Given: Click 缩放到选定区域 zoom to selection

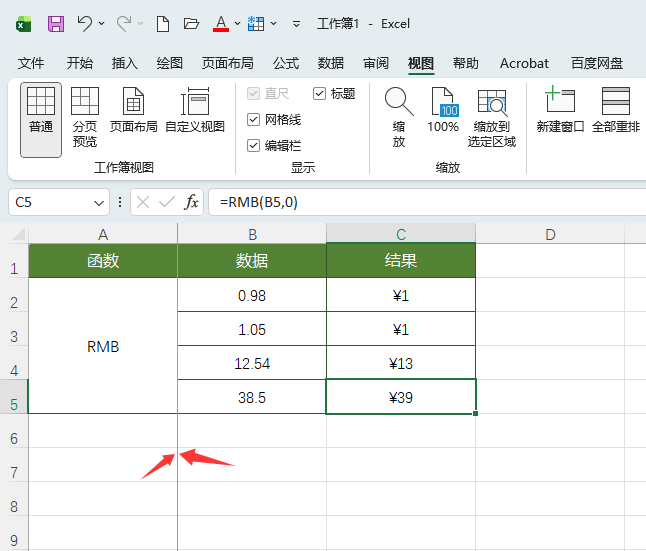Looking at the screenshot, I should click(x=492, y=117).
